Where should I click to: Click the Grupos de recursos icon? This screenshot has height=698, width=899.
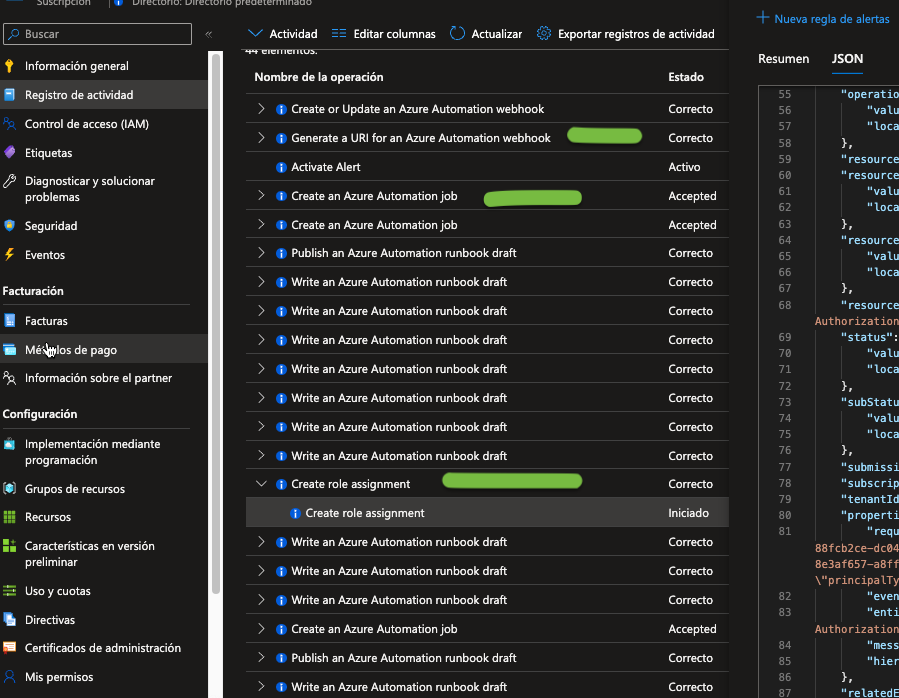pyautogui.click(x=9, y=489)
